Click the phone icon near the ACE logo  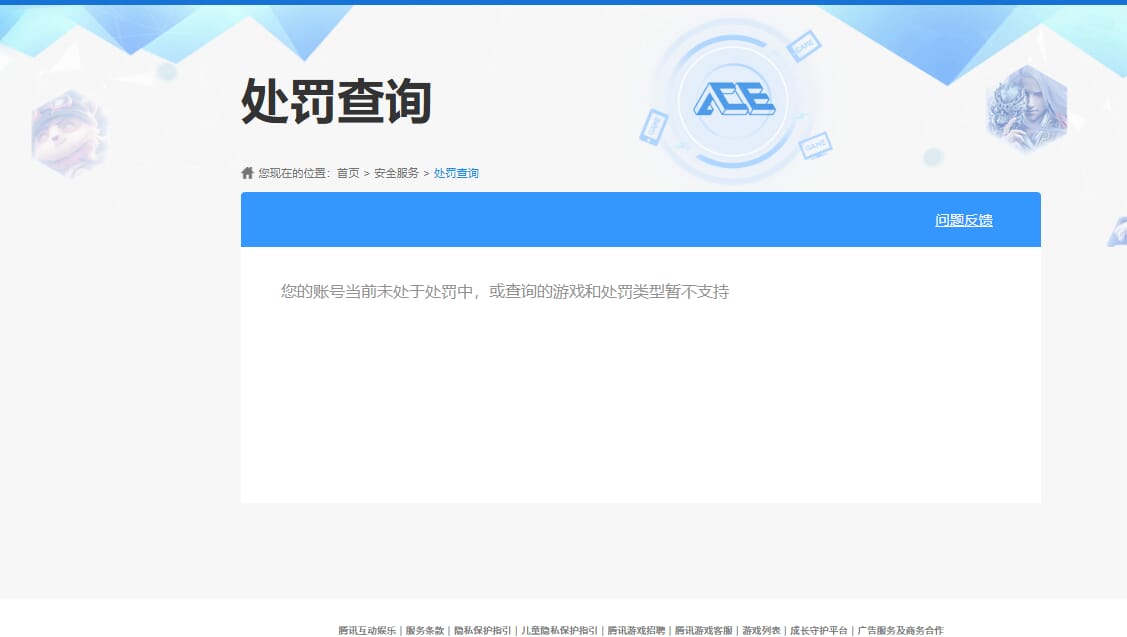(653, 128)
